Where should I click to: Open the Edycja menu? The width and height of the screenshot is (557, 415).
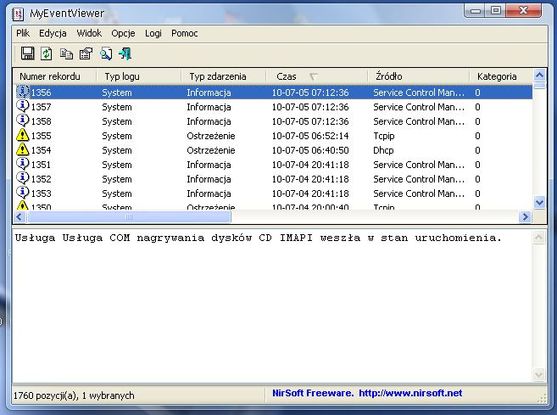(x=53, y=33)
